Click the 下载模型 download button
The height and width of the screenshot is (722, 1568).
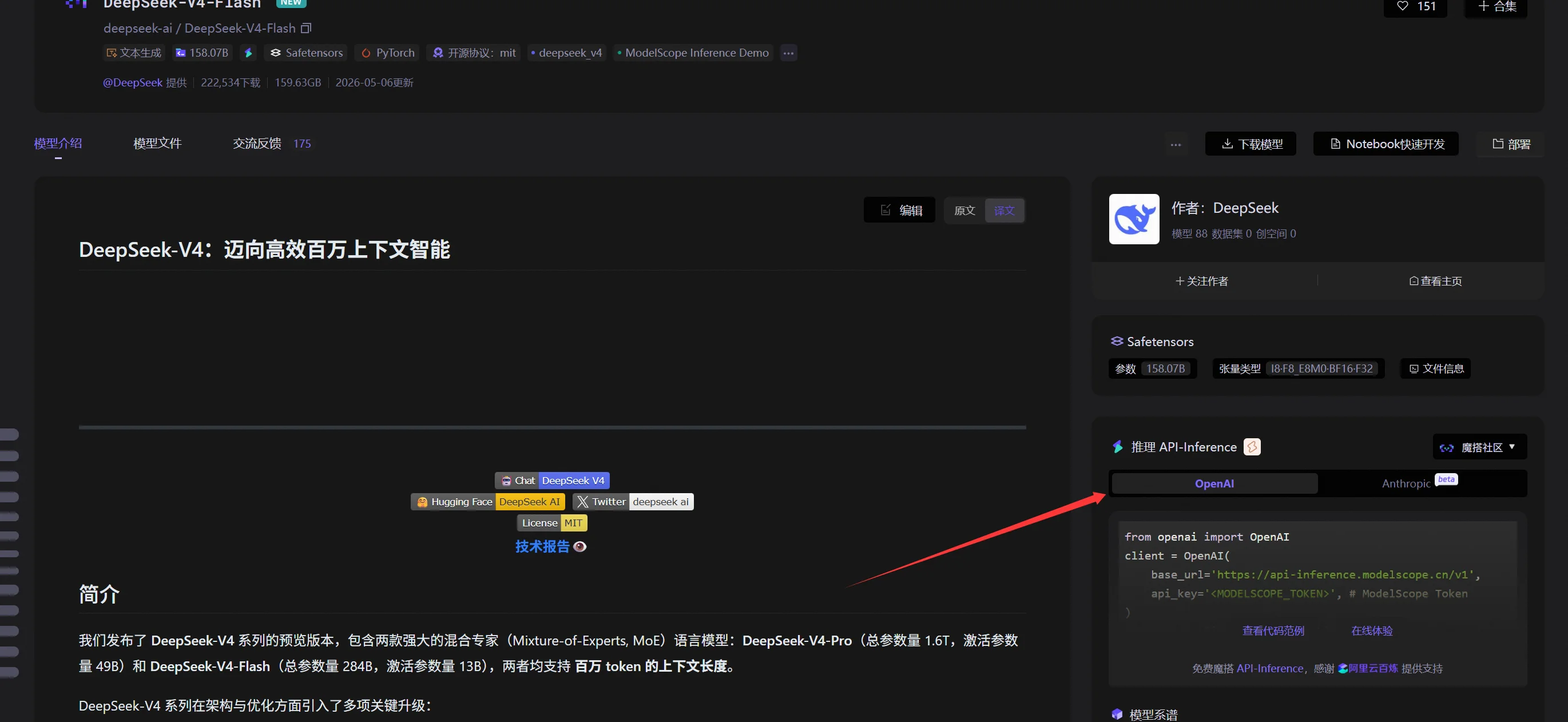[1251, 144]
